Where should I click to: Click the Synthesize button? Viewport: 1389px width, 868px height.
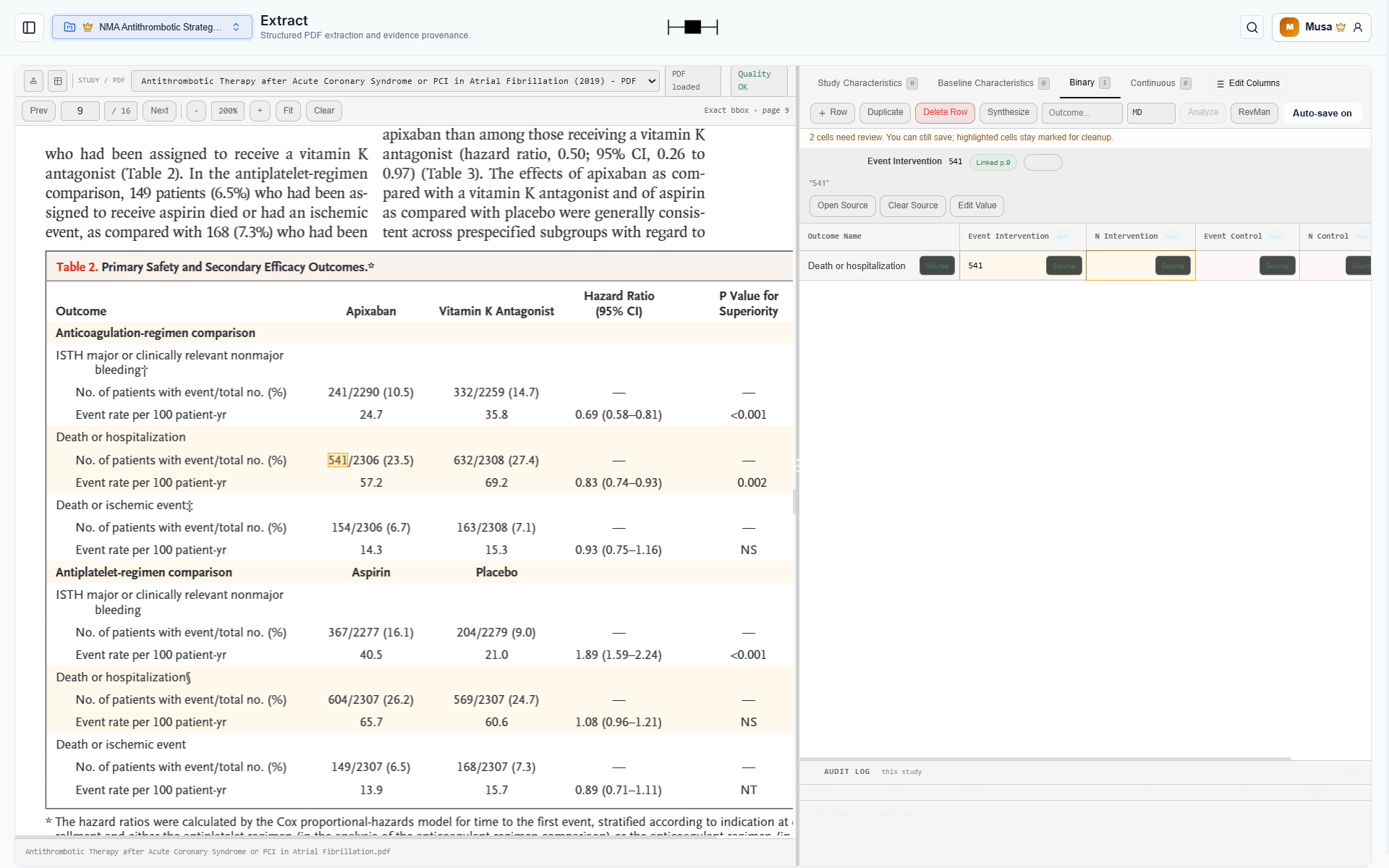click(x=1008, y=113)
